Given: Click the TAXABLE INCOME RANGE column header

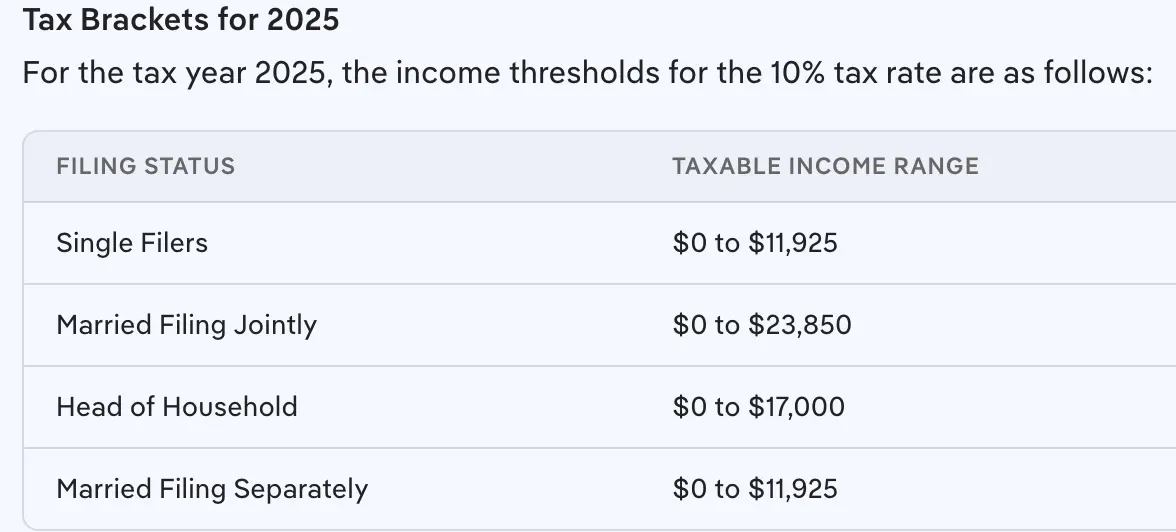Looking at the screenshot, I should (825, 166).
